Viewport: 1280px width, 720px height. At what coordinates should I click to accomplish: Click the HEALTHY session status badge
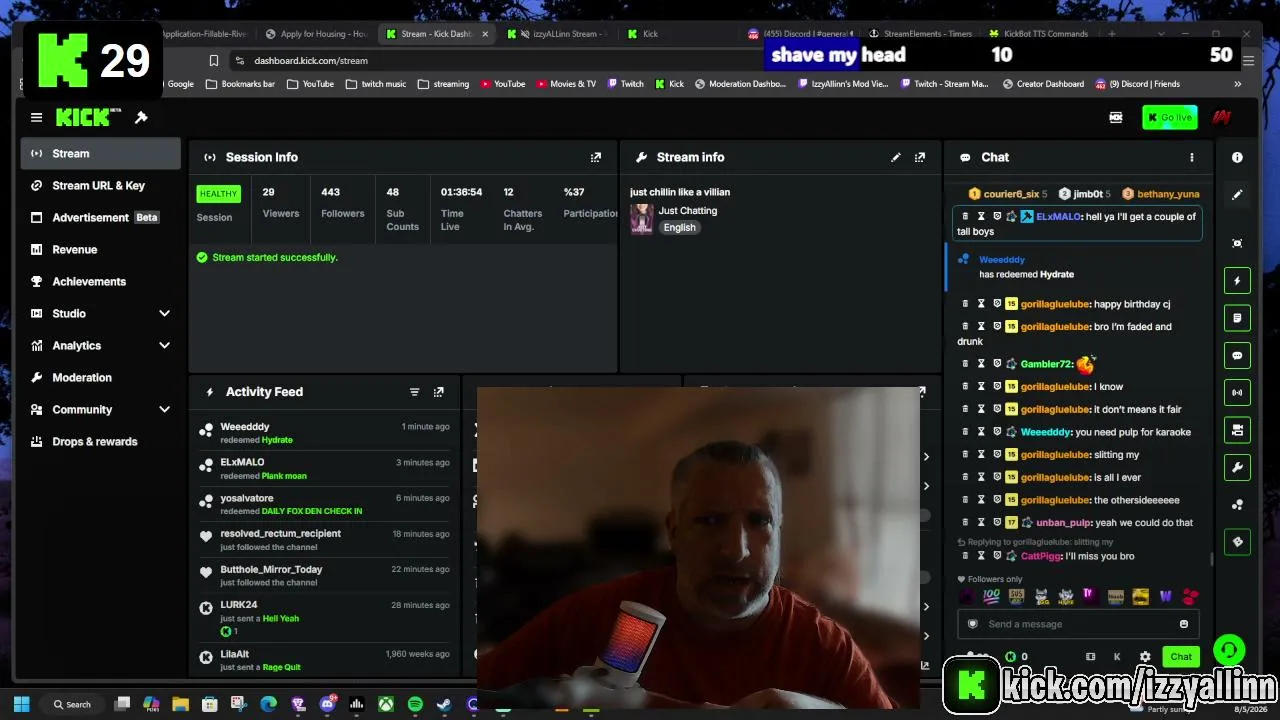coord(218,193)
